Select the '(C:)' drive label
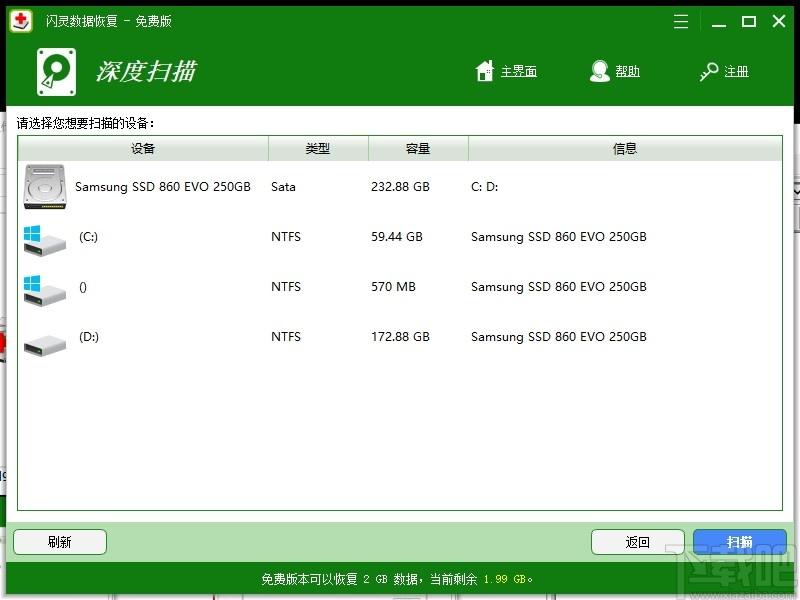 click(88, 237)
